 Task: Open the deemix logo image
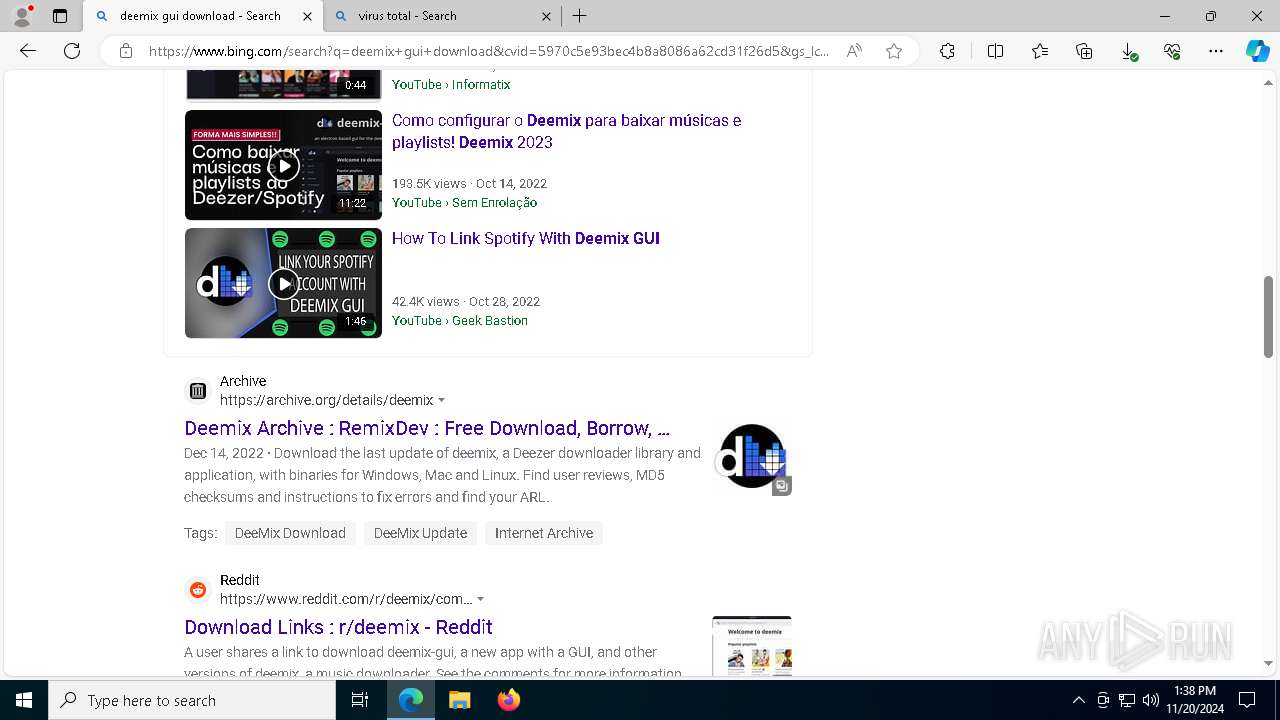click(752, 457)
